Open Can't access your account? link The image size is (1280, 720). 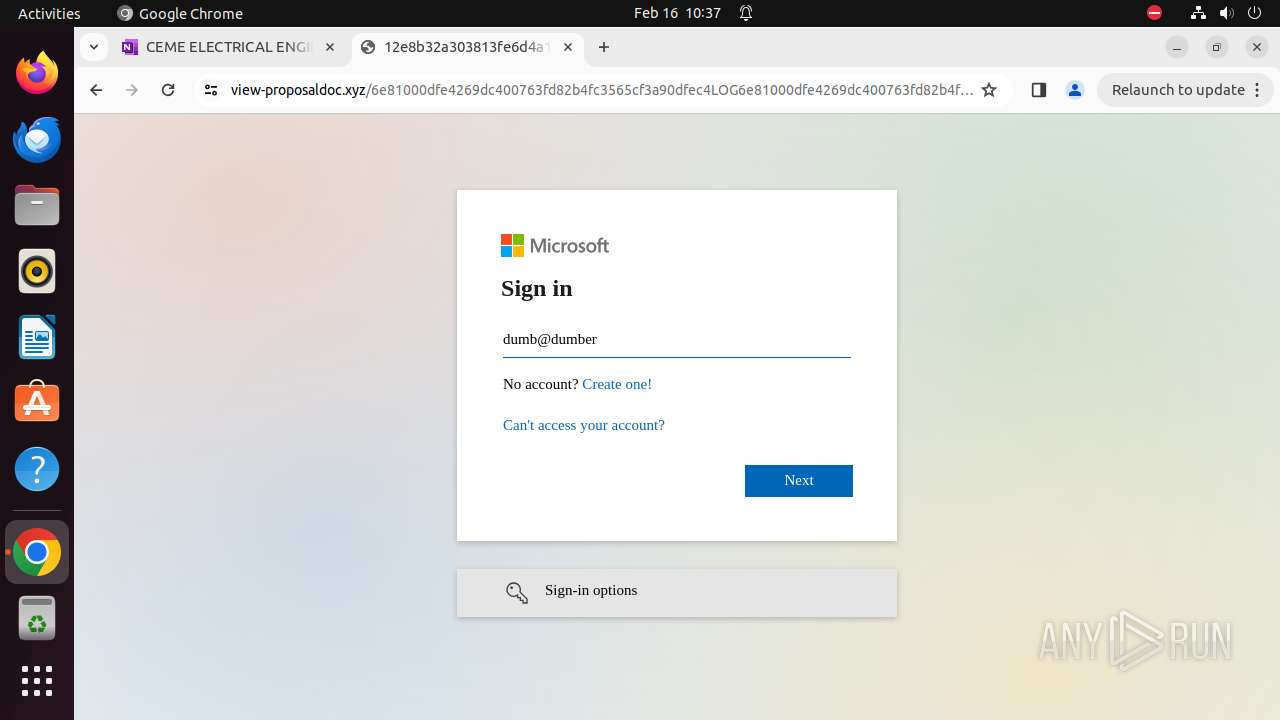coord(584,425)
